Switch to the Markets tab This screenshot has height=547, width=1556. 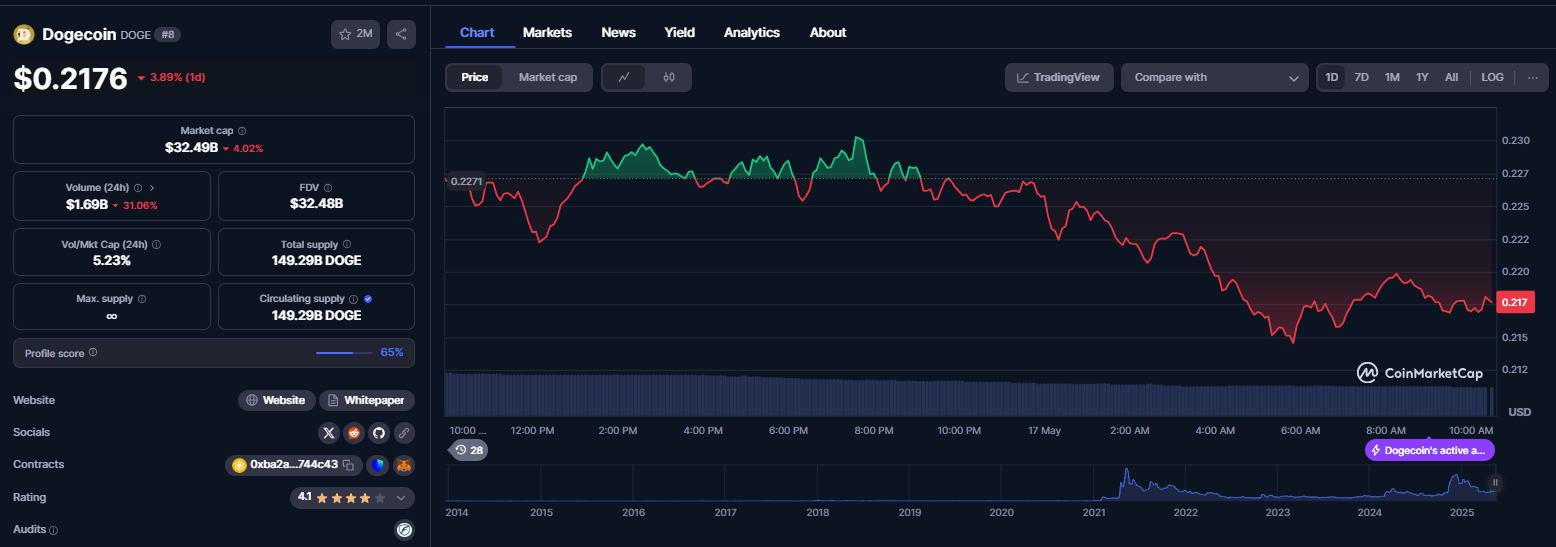pyautogui.click(x=547, y=32)
